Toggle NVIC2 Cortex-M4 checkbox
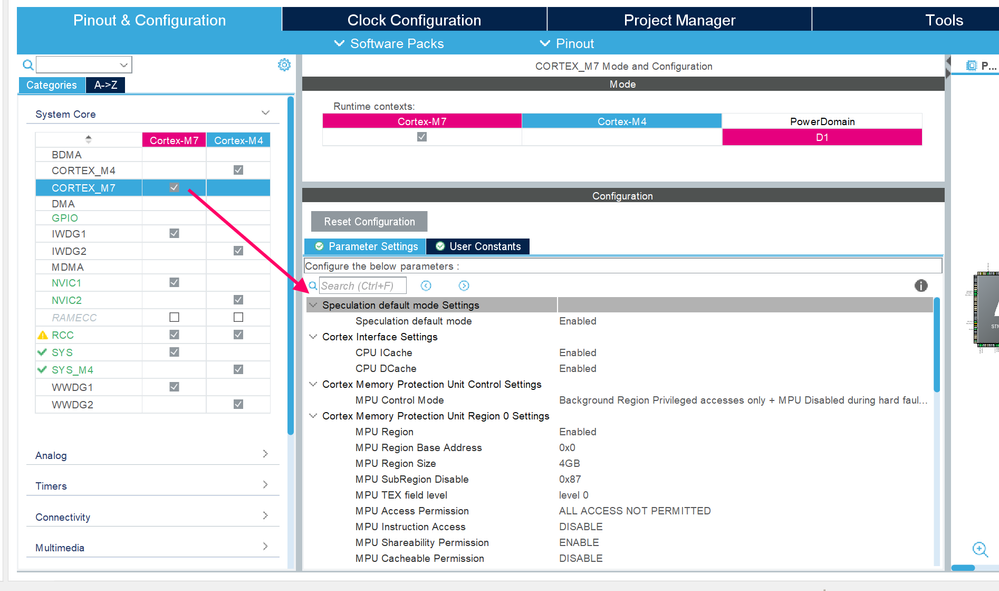 pos(238,299)
